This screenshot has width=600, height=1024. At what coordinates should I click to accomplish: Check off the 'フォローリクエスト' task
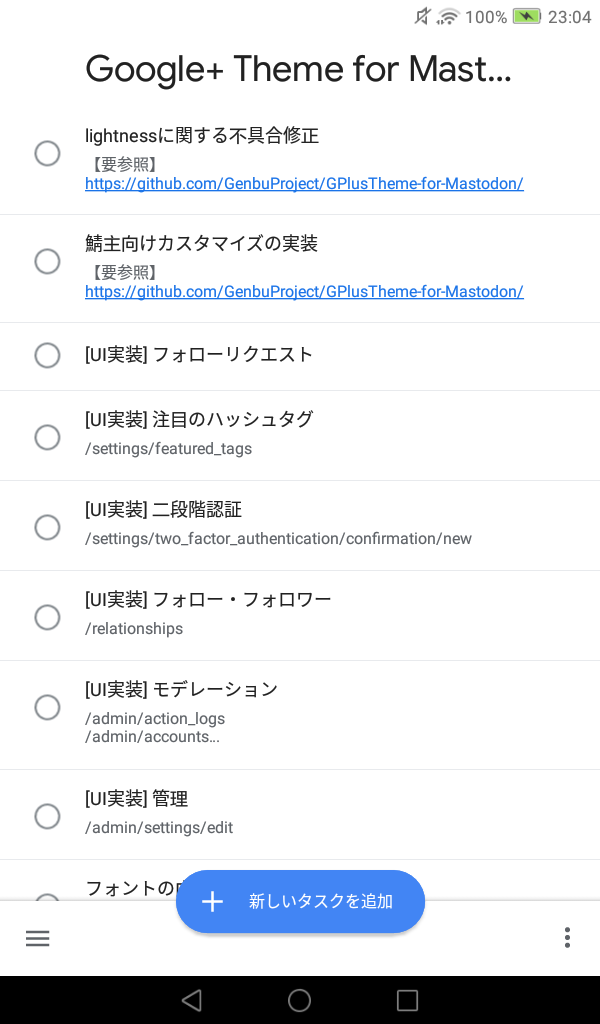click(47, 355)
